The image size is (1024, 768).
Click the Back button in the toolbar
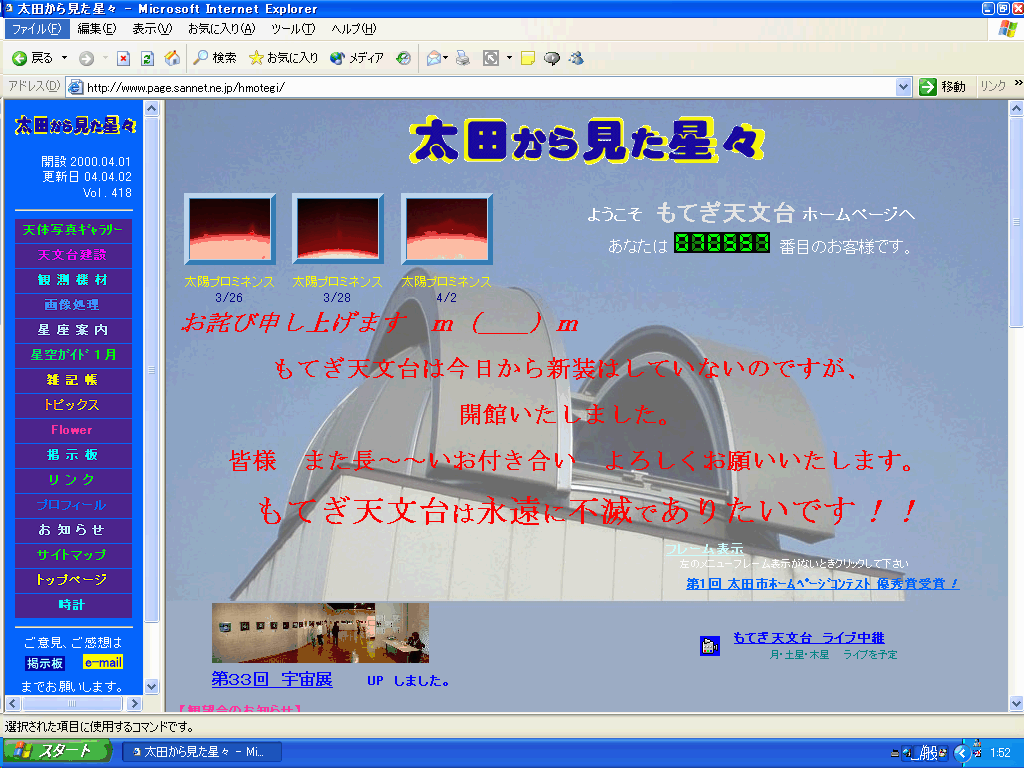(x=32, y=58)
